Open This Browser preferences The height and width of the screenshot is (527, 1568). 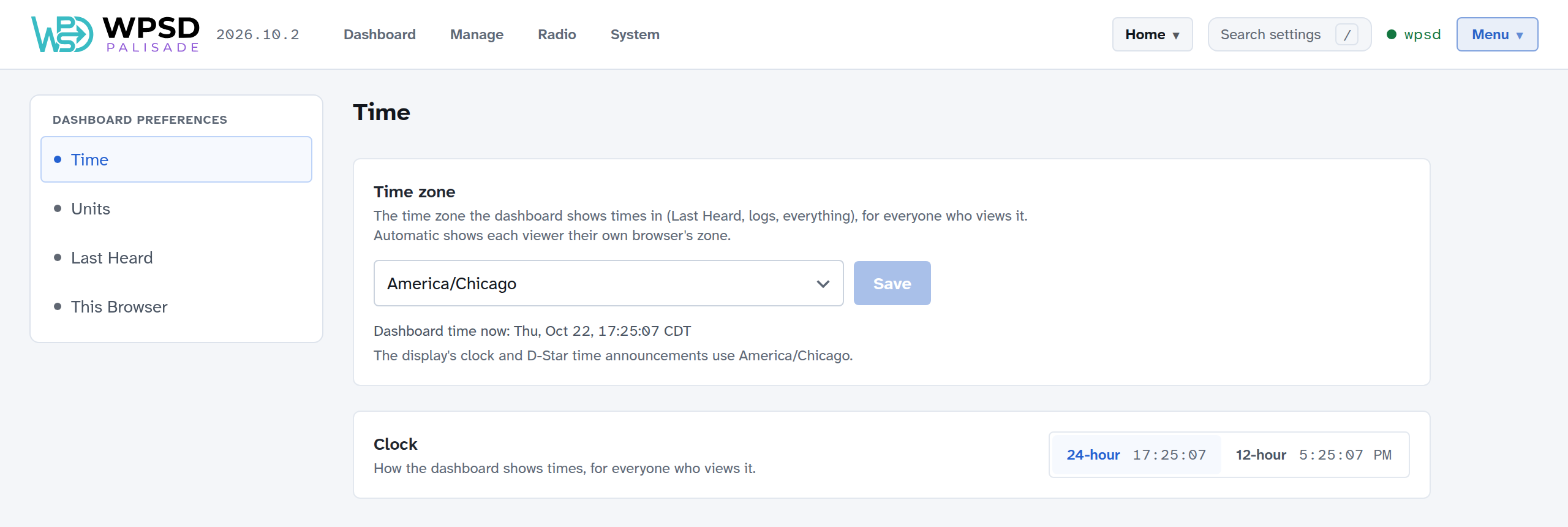[176, 306]
